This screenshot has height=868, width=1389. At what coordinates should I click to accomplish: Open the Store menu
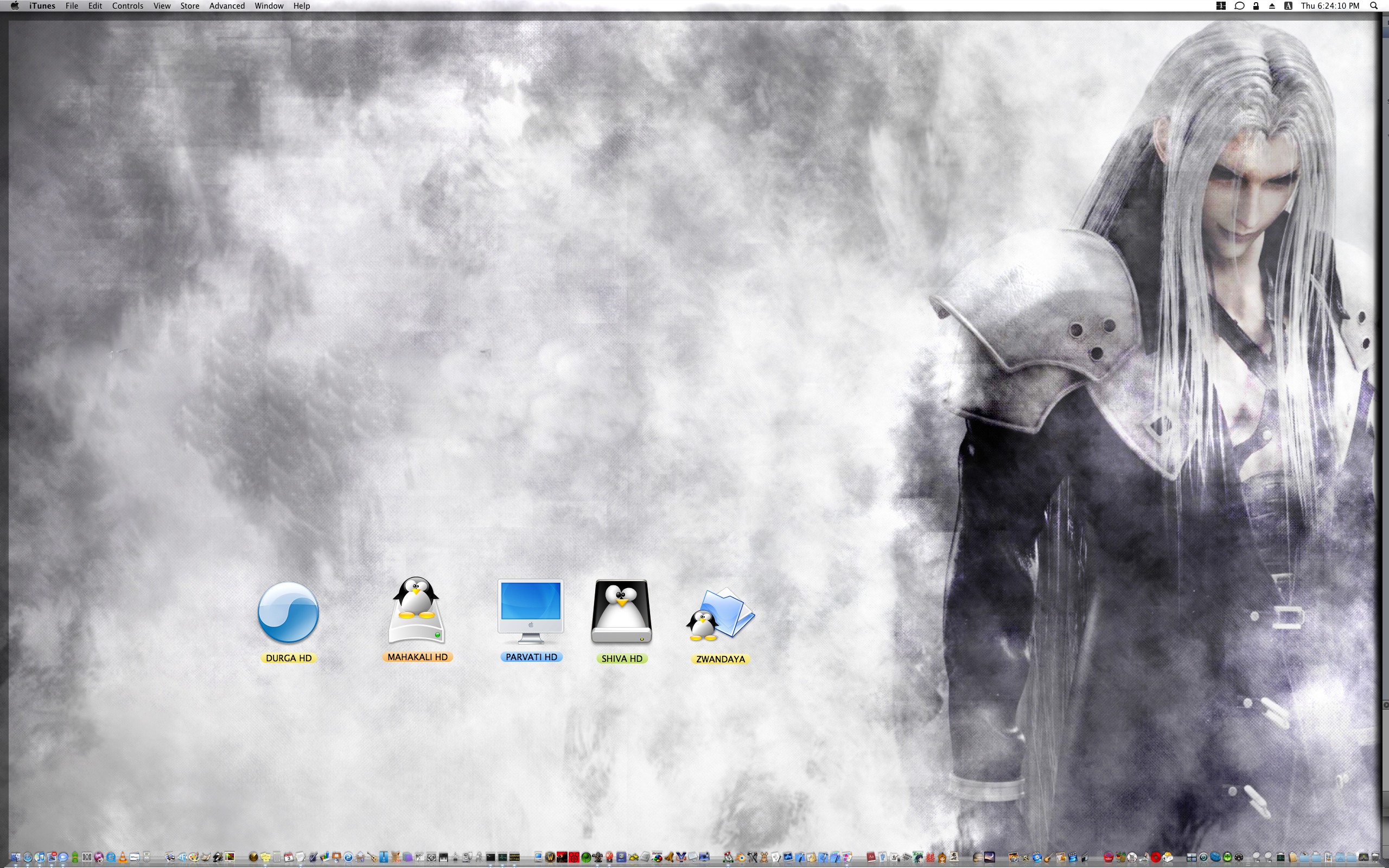pos(190,6)
